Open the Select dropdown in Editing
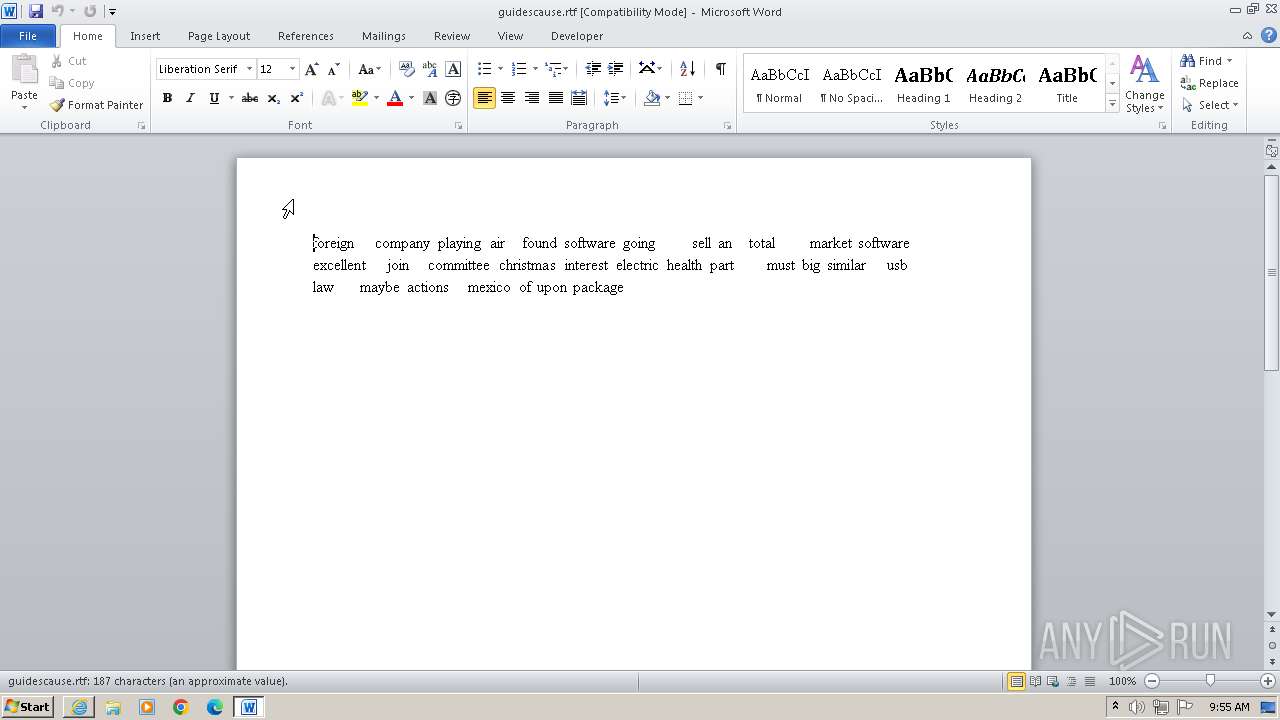 (1210, 105)
